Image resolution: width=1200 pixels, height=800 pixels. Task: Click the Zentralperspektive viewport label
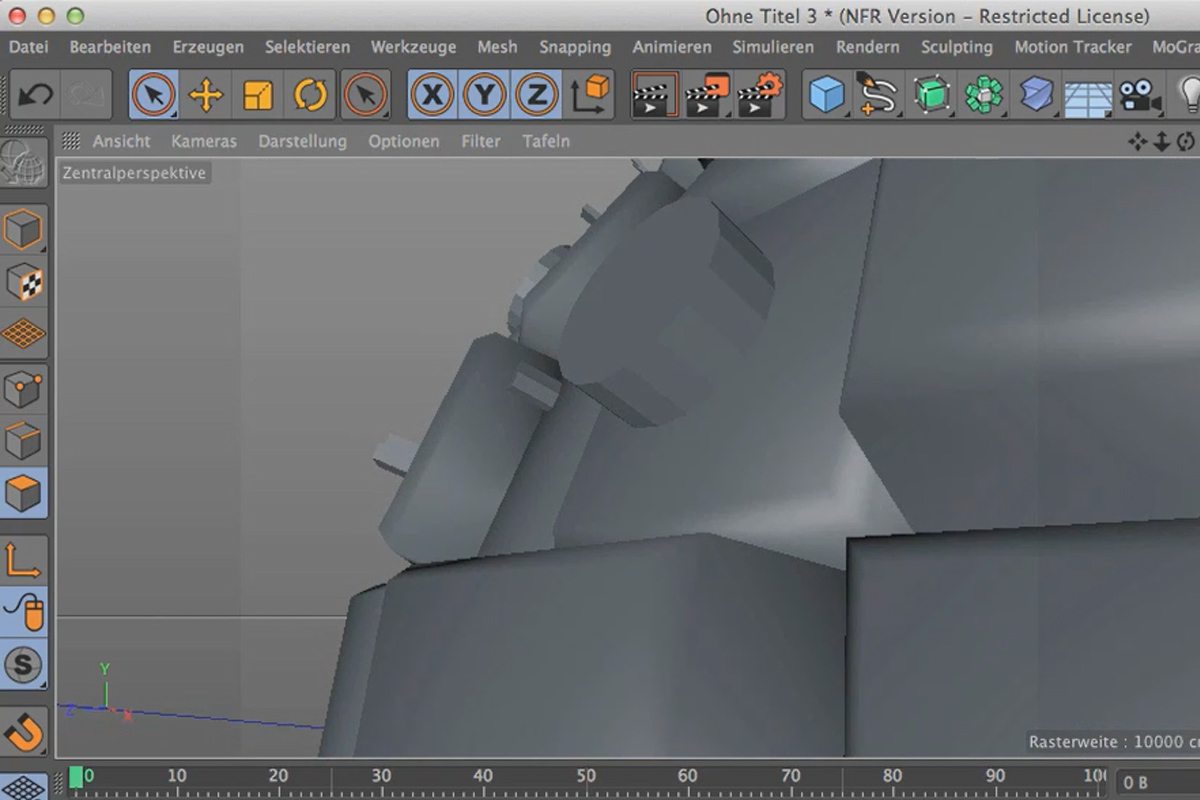tap(134, 173)
